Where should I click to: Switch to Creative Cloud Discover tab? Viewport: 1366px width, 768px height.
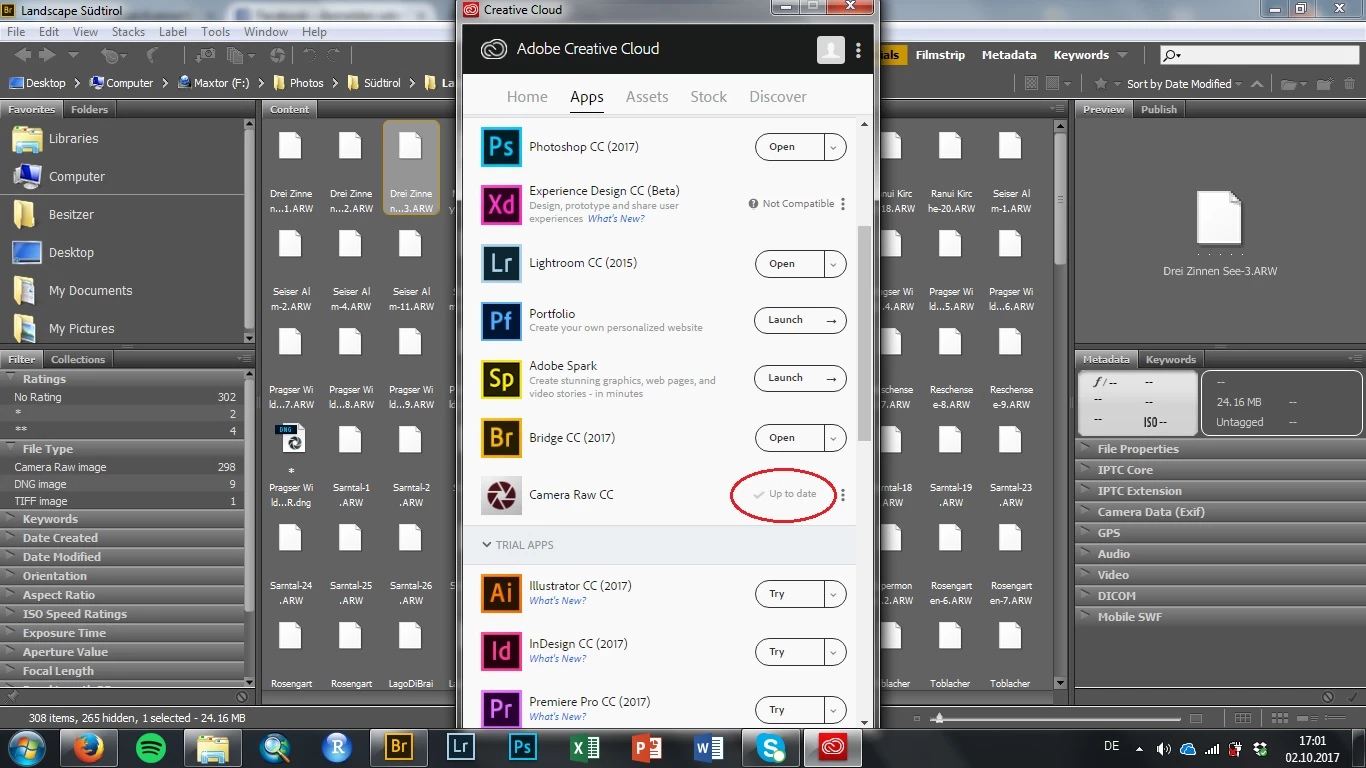point(778,97)
